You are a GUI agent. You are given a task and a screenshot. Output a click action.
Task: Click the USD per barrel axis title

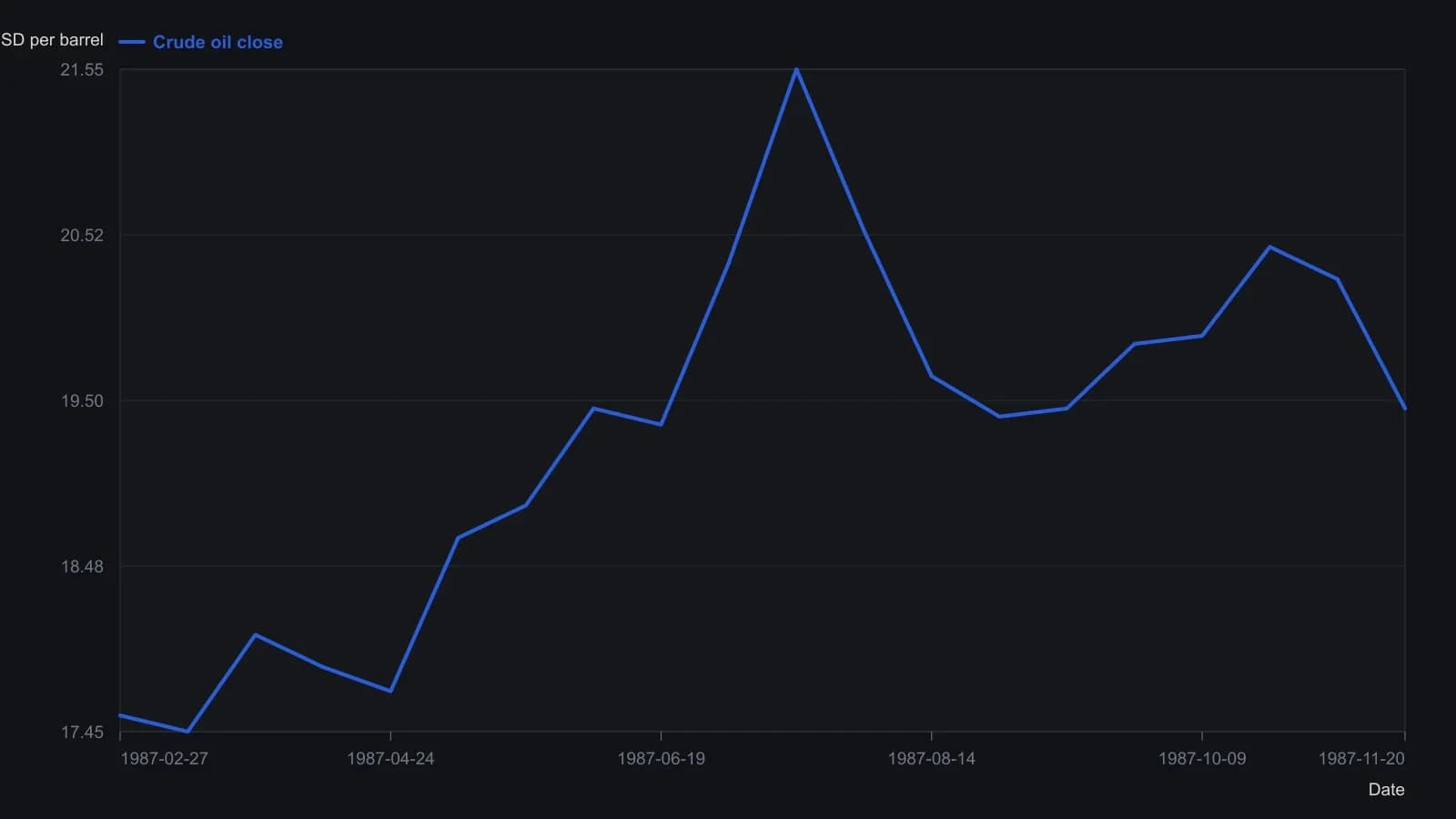coord(52,40)
